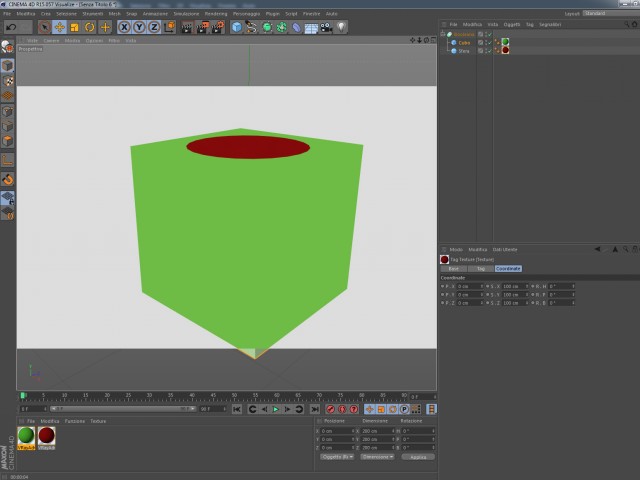This screenshot has width=640, height=480.
Task: Click the Undo arrow icon
Action: 11,27
